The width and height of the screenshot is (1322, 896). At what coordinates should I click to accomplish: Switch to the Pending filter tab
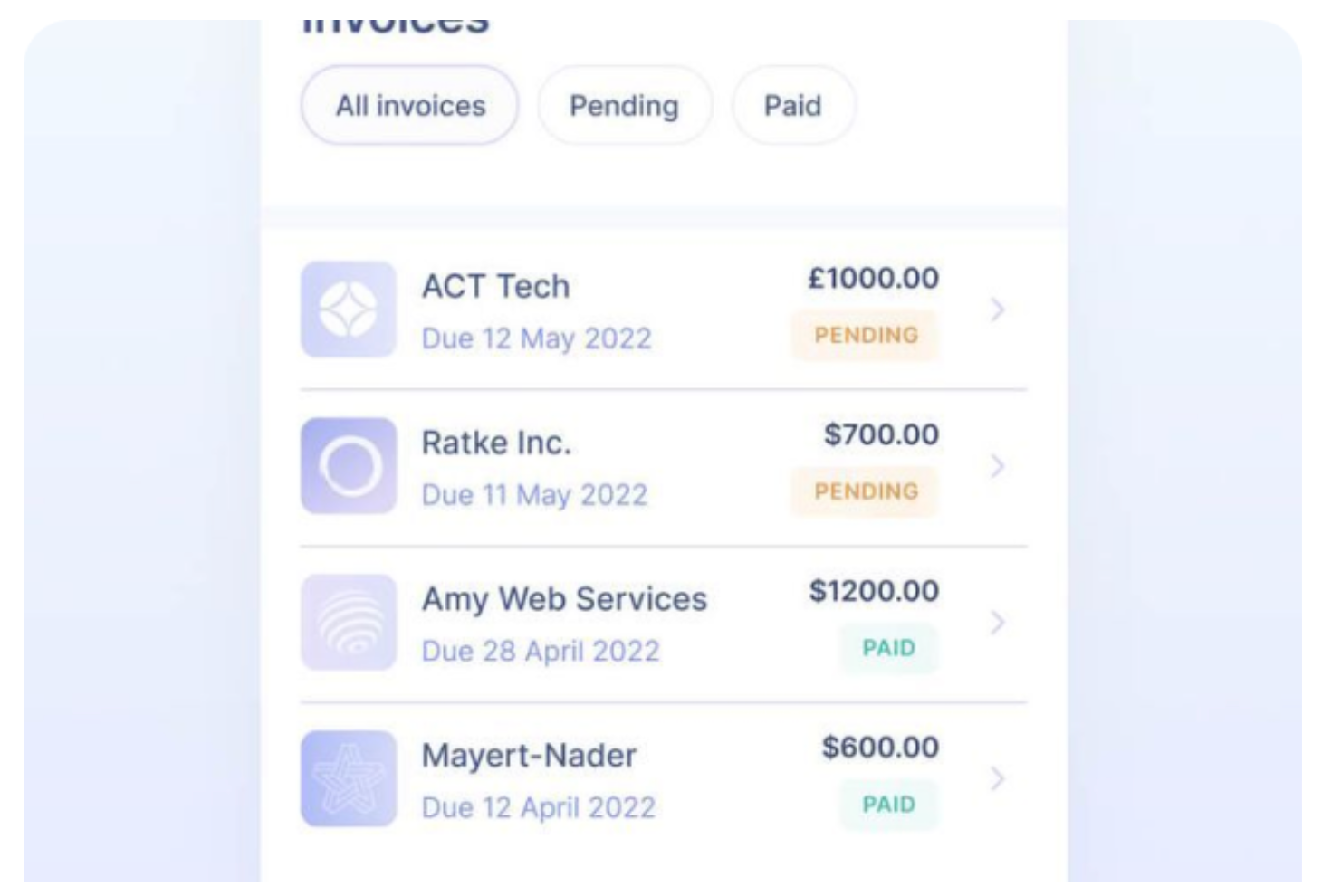(624, 106)
